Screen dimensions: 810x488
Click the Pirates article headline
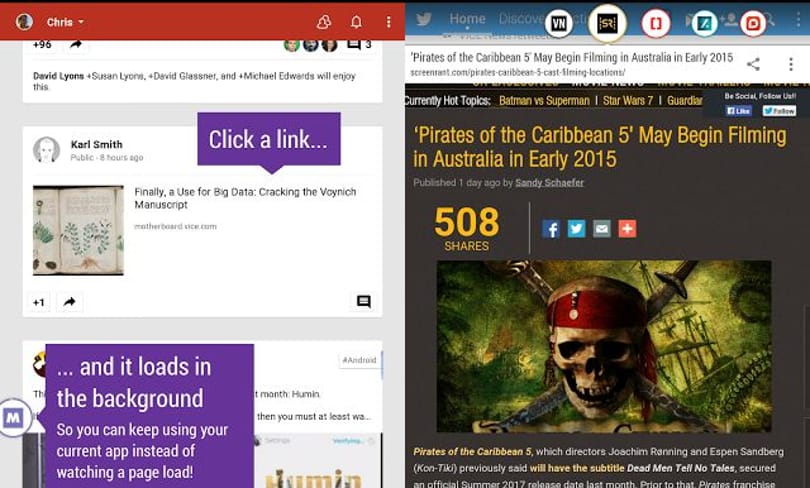coord(599,147)
